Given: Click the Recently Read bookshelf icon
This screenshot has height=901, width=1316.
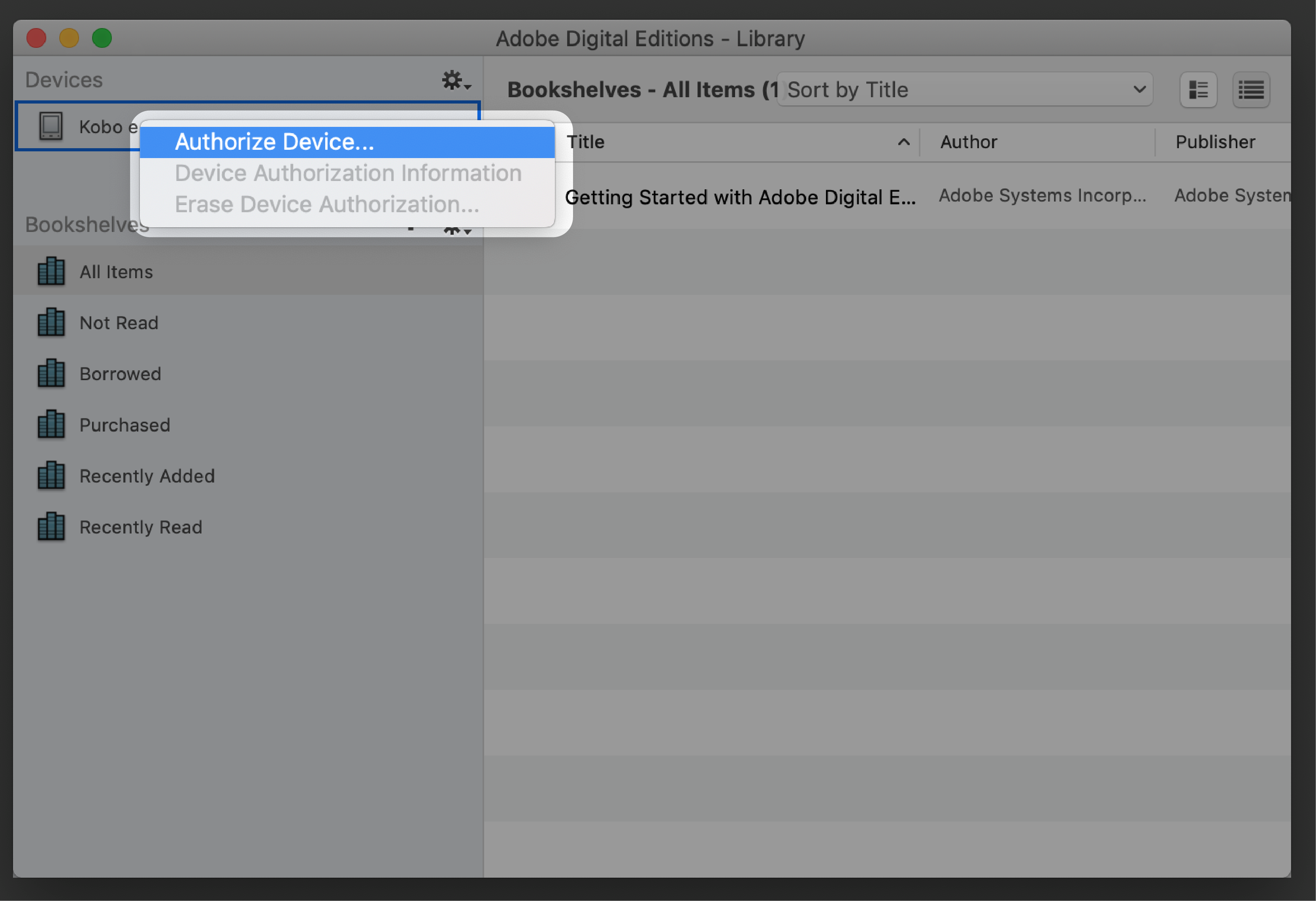Looking at the screenshot, I should [52, 526].
